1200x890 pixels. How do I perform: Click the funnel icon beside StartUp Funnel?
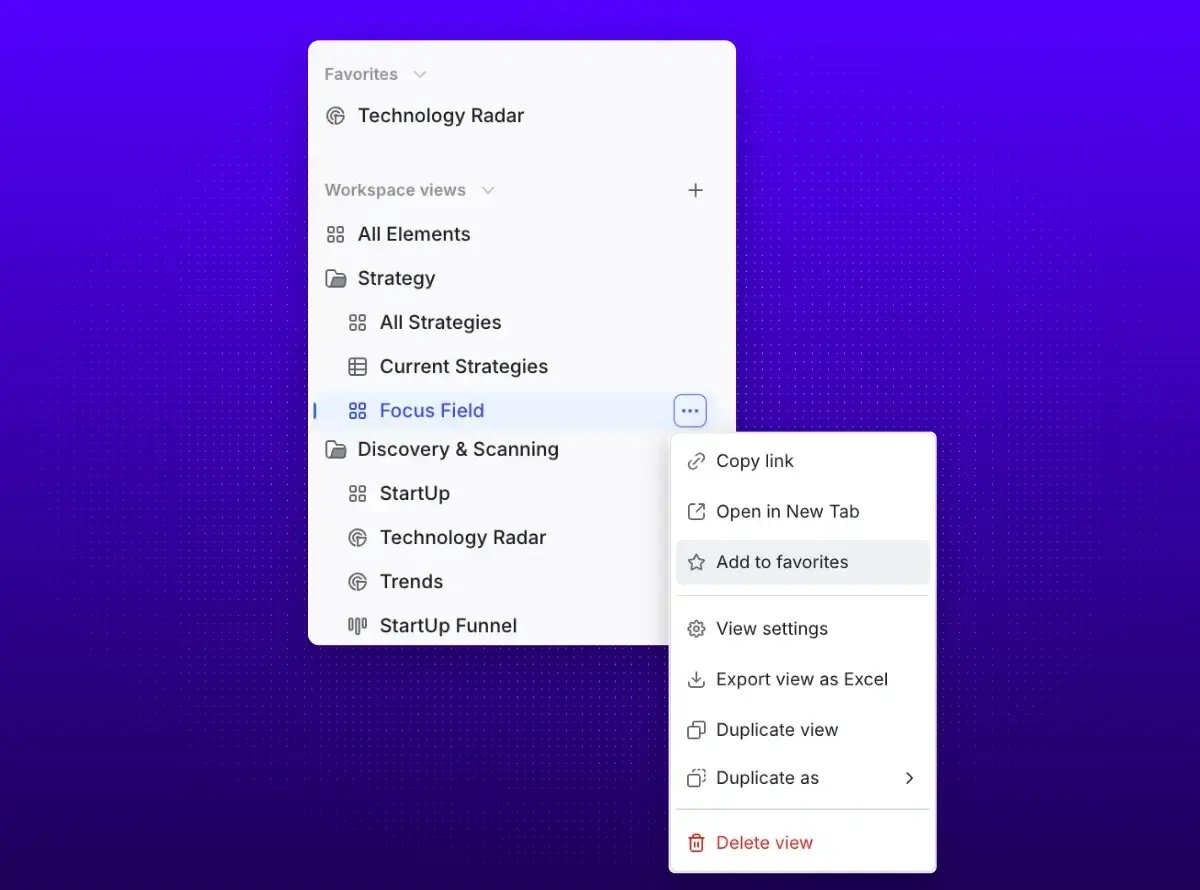(x=357, y=626)
